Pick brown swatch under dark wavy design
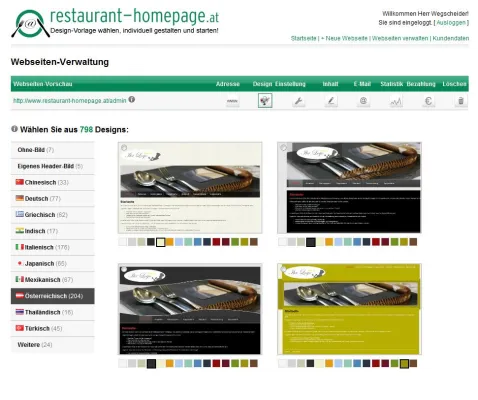The image size is (478, 400). 254,363
